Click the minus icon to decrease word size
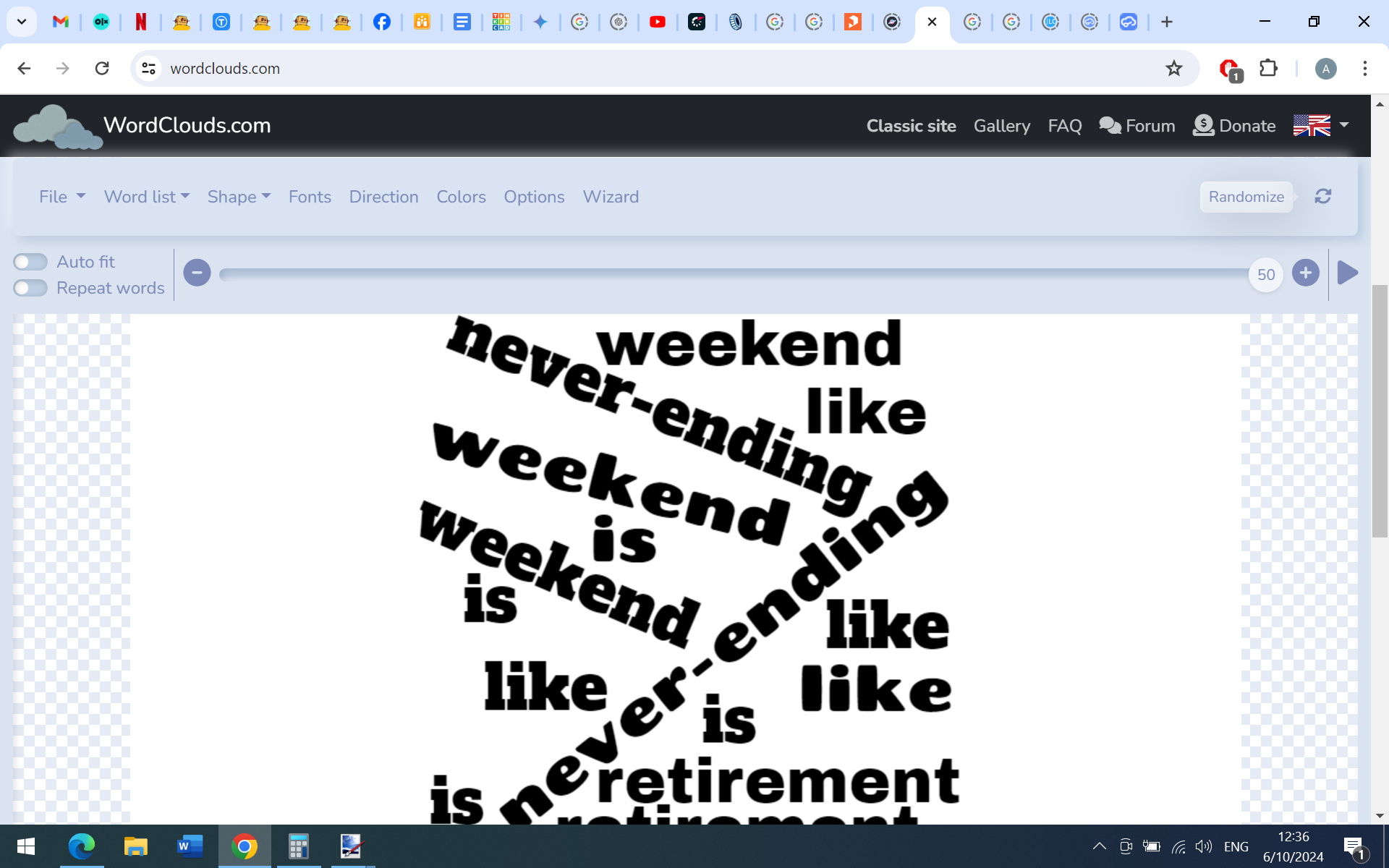The image size is (1389, 868). tap(197, 273)
